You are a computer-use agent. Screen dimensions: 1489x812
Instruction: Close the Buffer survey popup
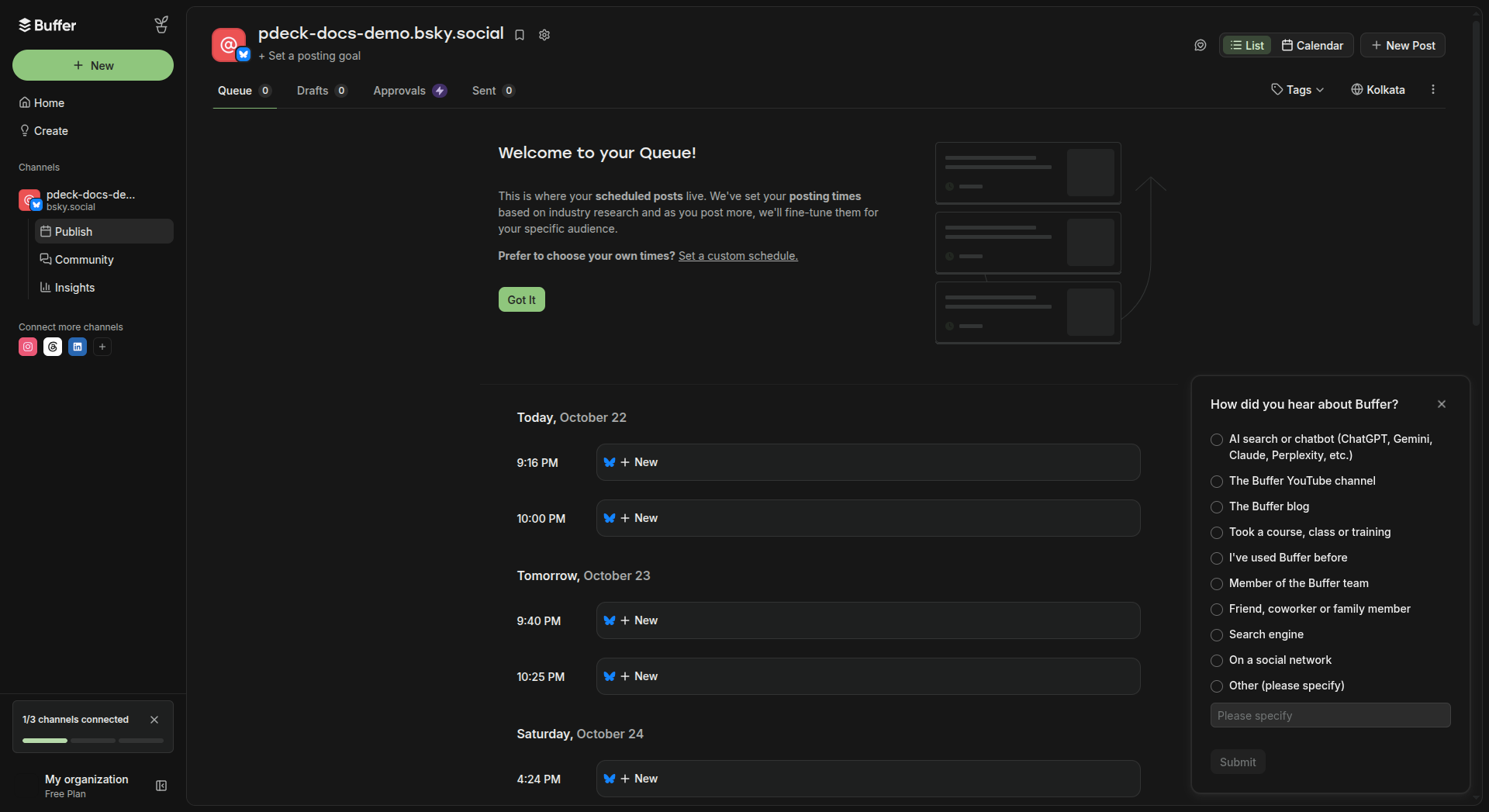(1442, 404)
